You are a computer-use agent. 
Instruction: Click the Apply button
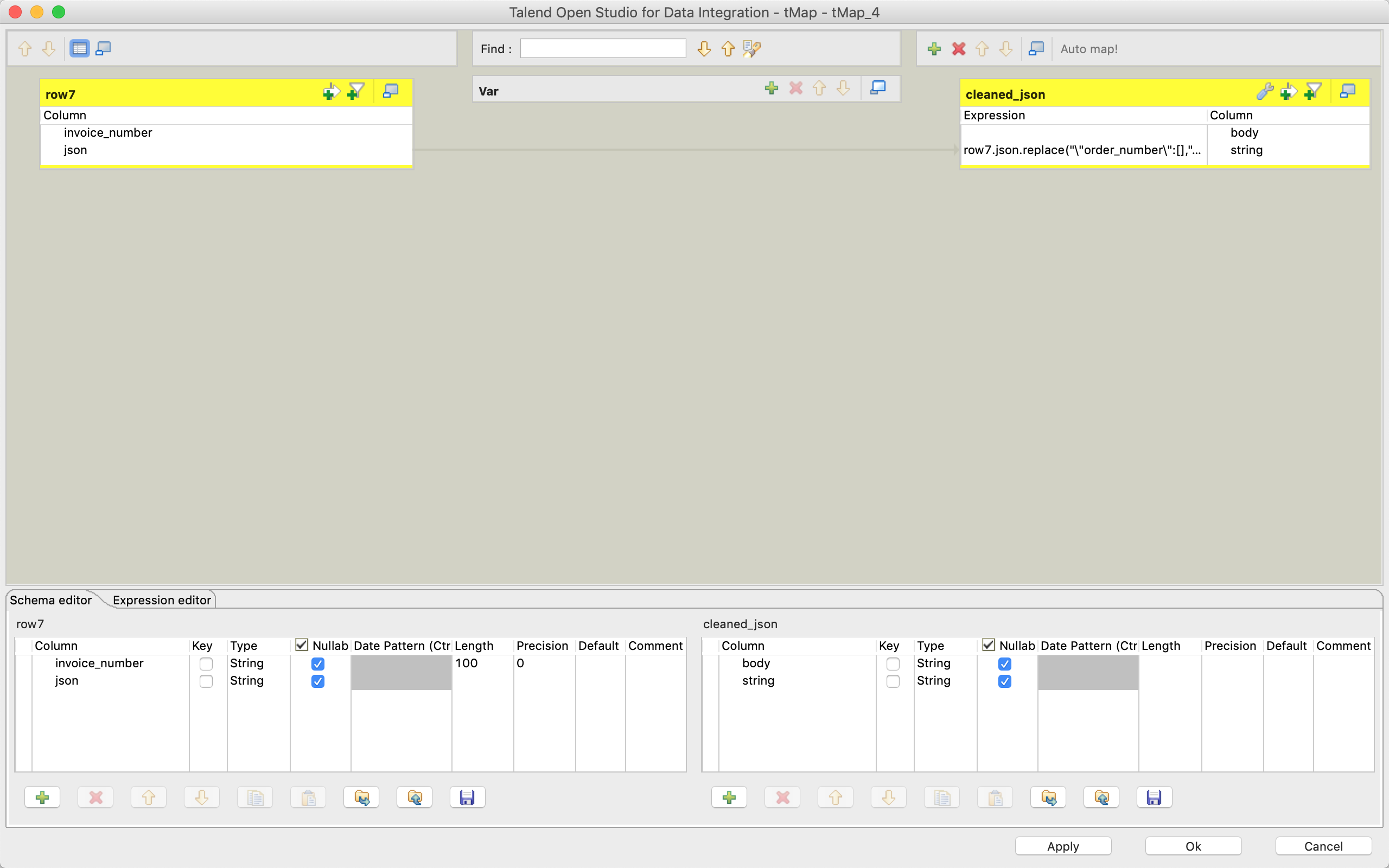click(1063, 846)
